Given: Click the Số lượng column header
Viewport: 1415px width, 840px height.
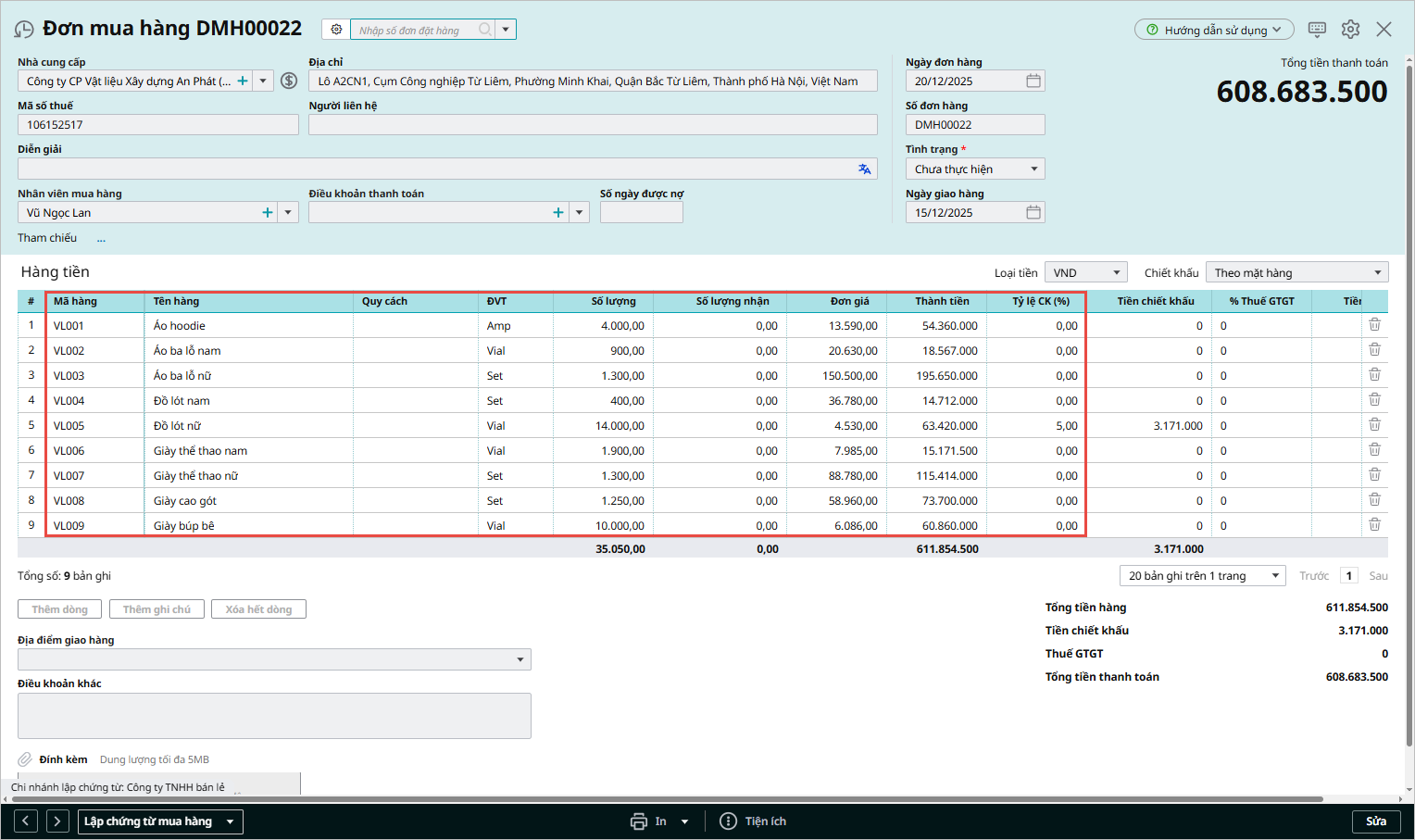Looking at the screenshot, I should (613, 301).
